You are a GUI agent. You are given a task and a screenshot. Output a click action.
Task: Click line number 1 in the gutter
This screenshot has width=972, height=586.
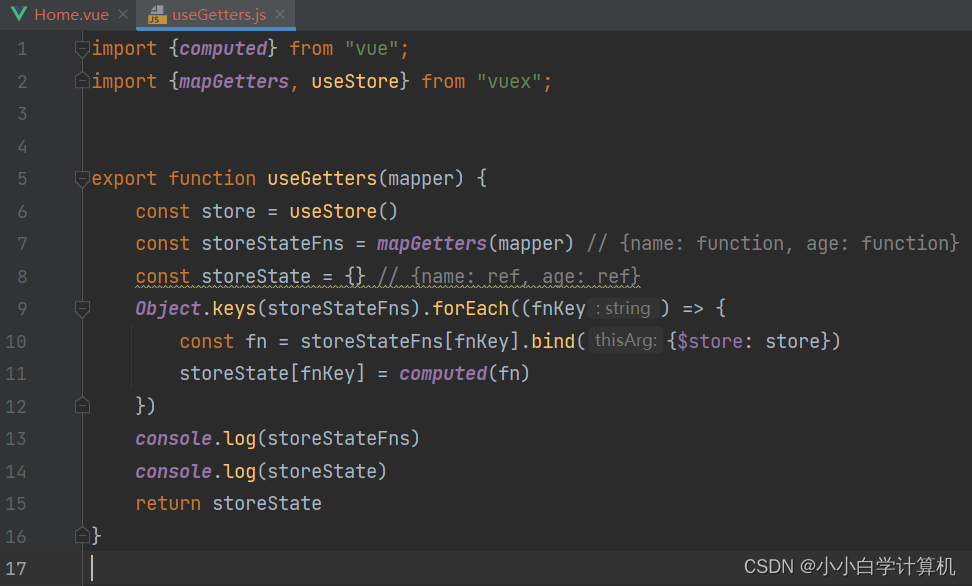click(22, 49)
